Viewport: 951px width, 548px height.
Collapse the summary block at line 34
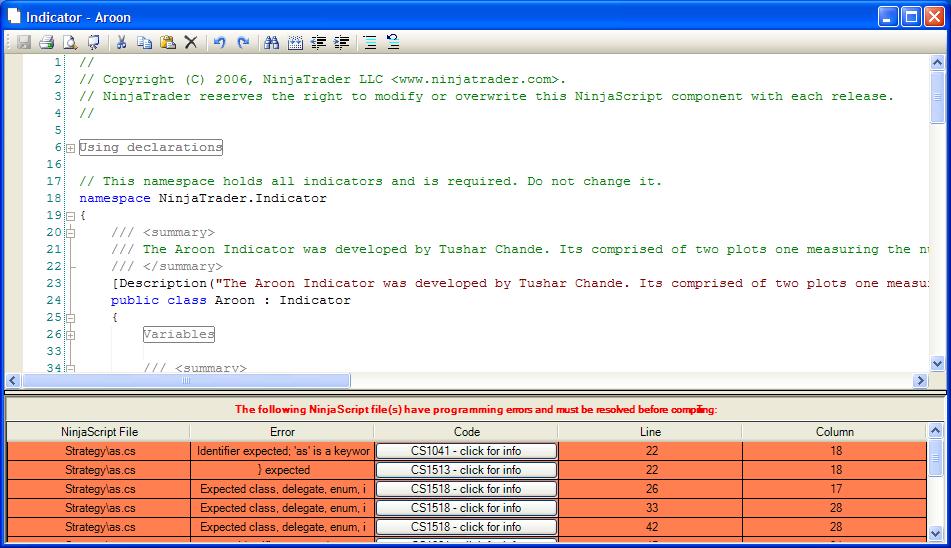tap(70, 368)
